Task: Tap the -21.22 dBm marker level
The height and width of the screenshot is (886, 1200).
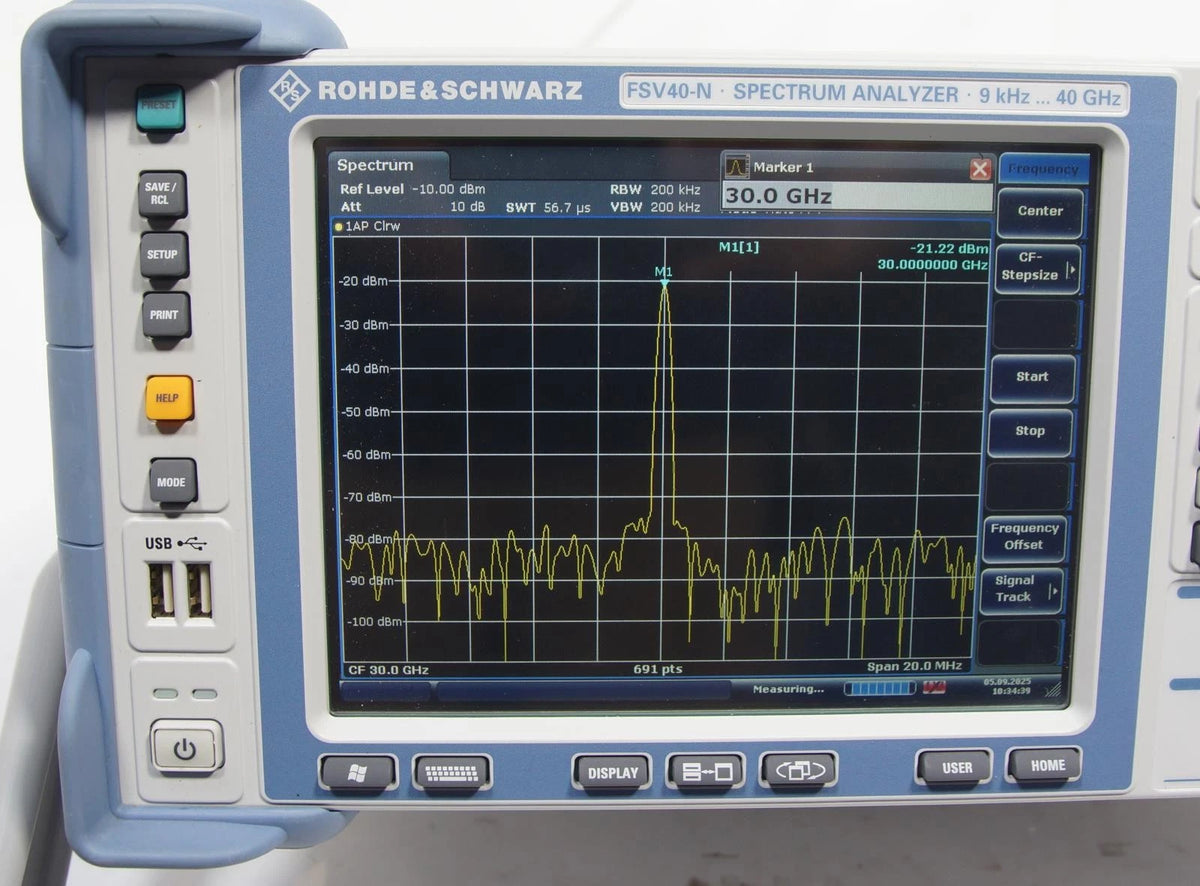Action: click(949, 249)
